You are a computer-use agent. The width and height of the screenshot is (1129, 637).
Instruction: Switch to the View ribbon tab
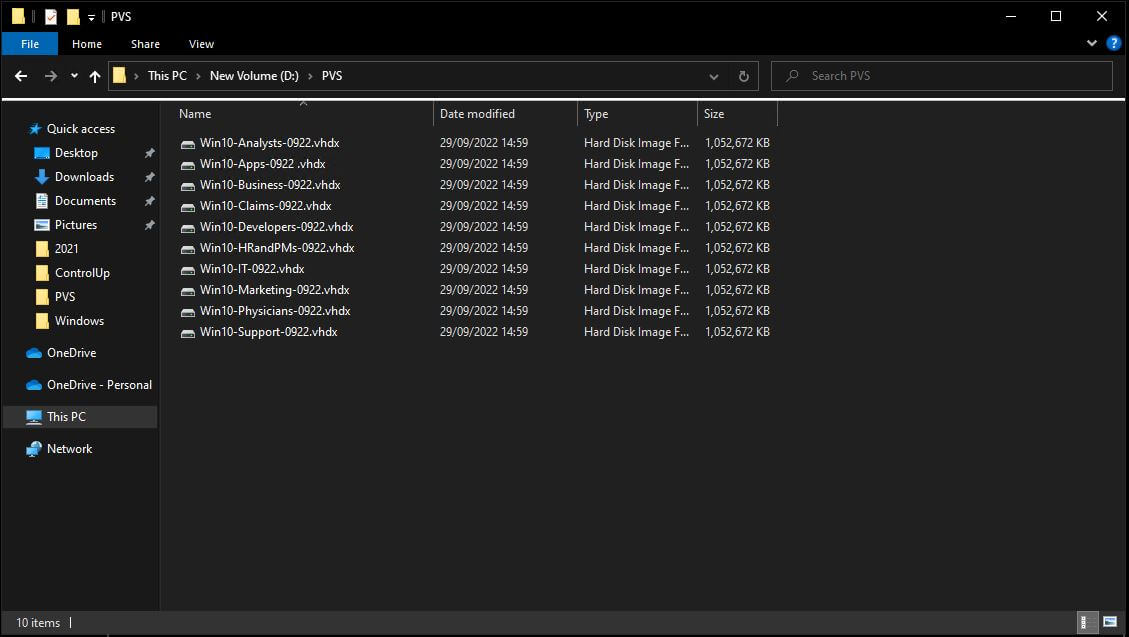coord(201,44)
